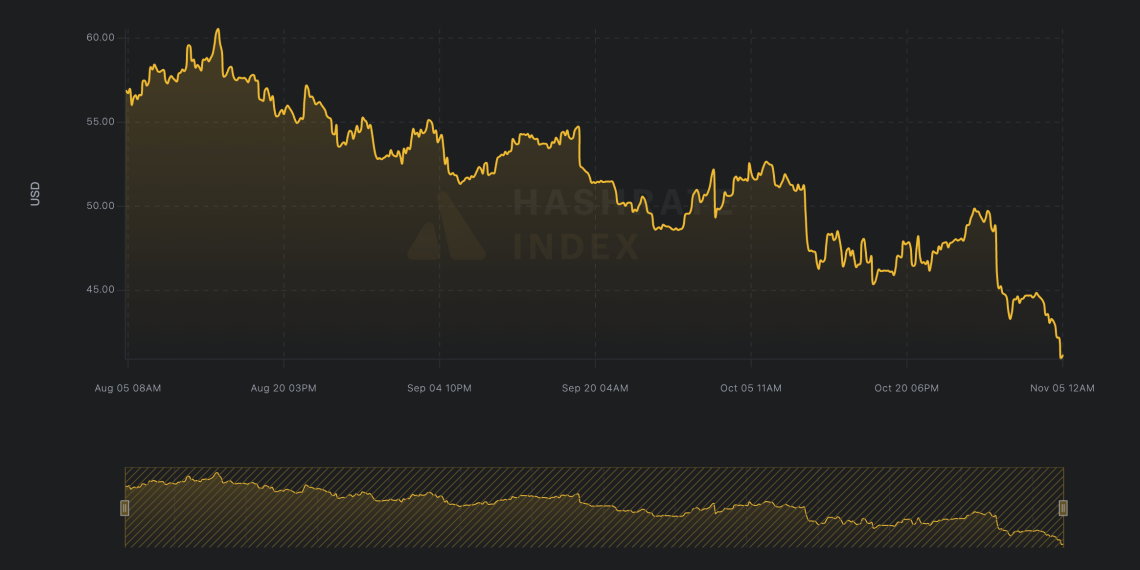Click the final lowest point of the line

1061,356
